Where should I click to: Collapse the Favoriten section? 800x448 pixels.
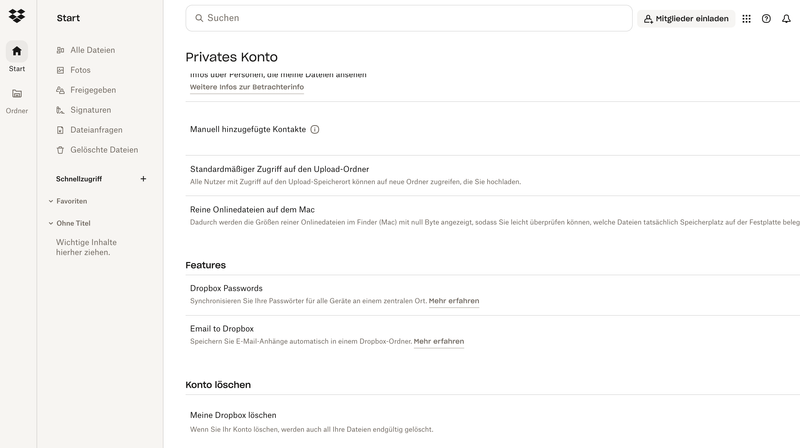pos(51,201)
